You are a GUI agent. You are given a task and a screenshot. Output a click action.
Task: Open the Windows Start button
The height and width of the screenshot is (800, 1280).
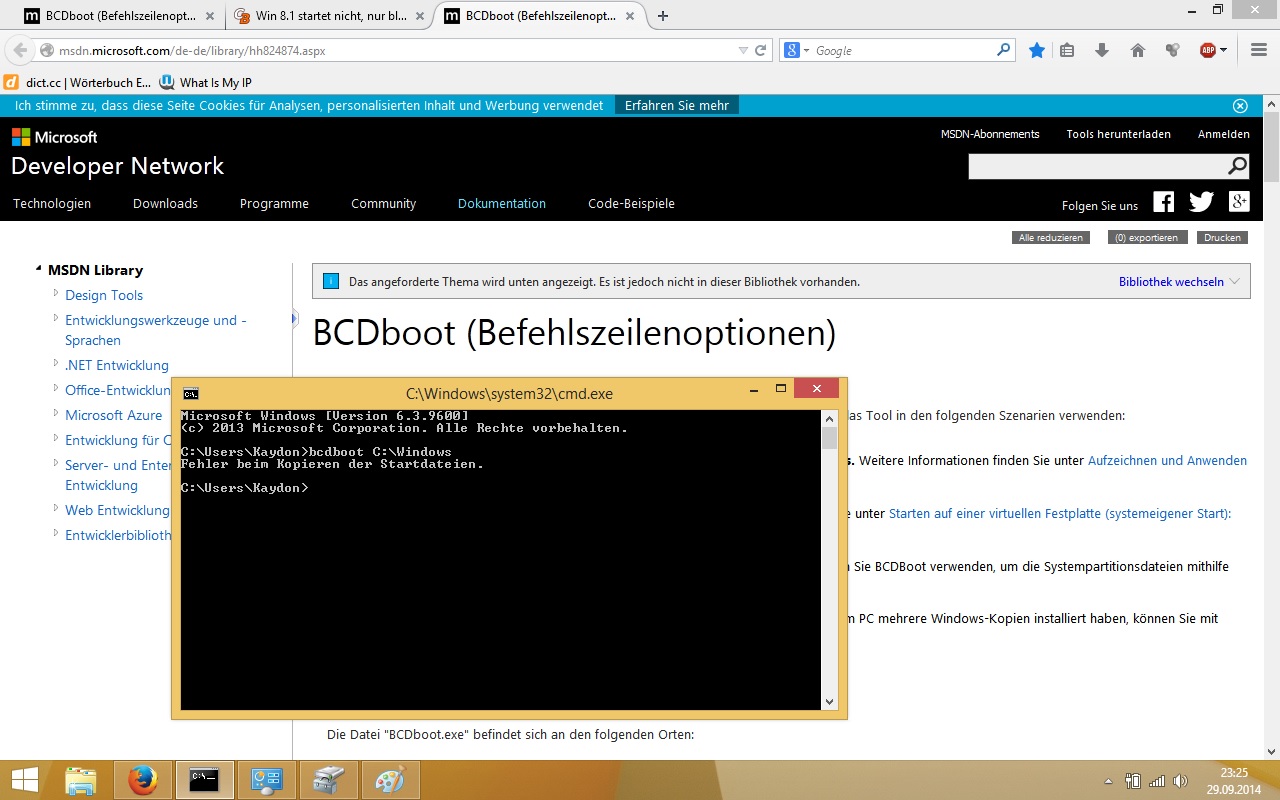tap(26, 780)
